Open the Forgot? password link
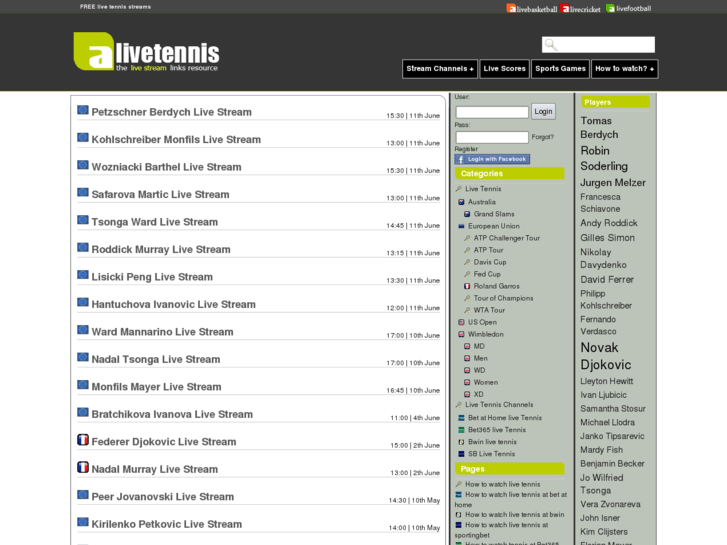The image size is (727, 545). tap(542, 137)
